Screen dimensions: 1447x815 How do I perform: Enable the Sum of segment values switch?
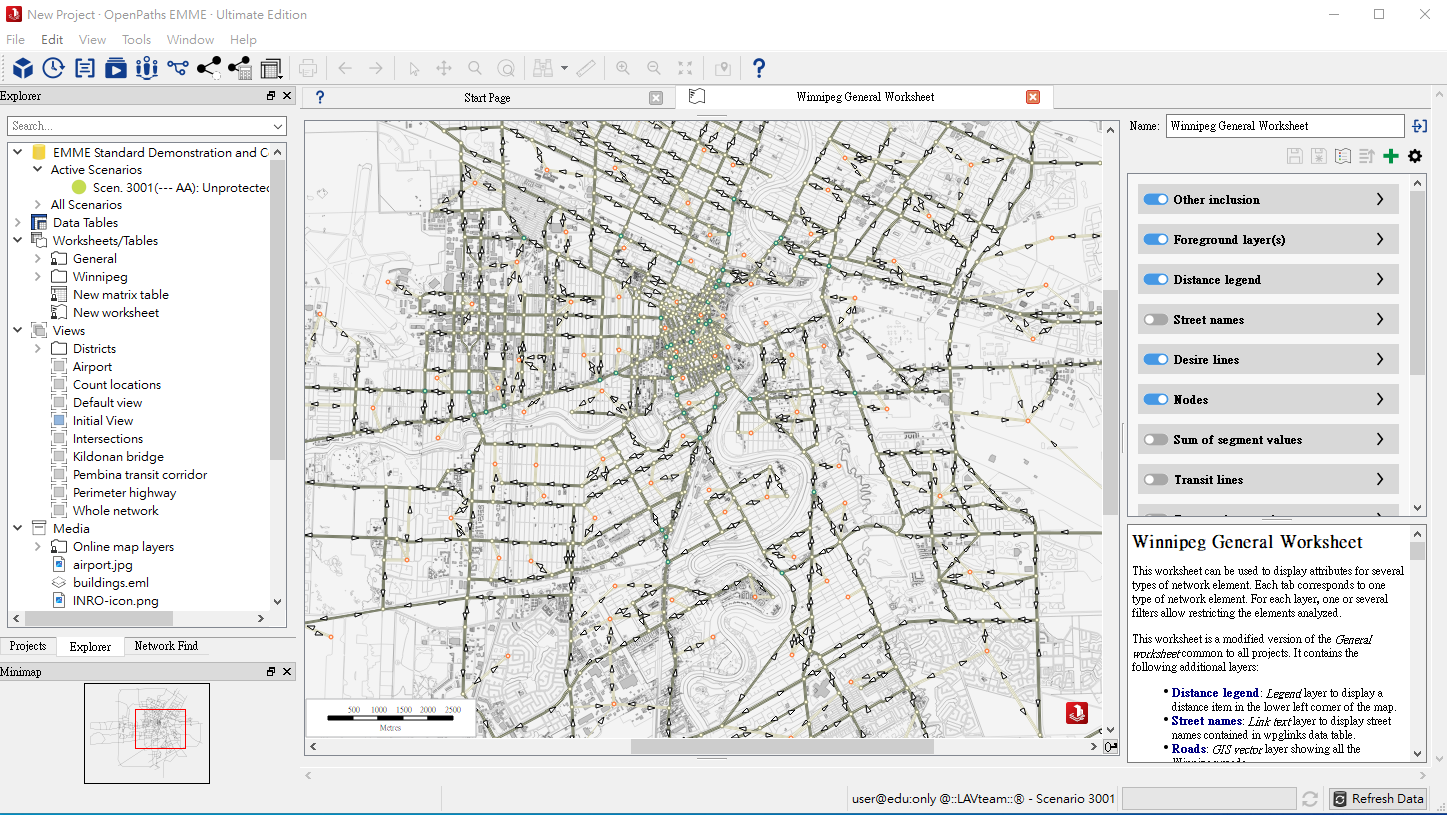coord(1156,439)
